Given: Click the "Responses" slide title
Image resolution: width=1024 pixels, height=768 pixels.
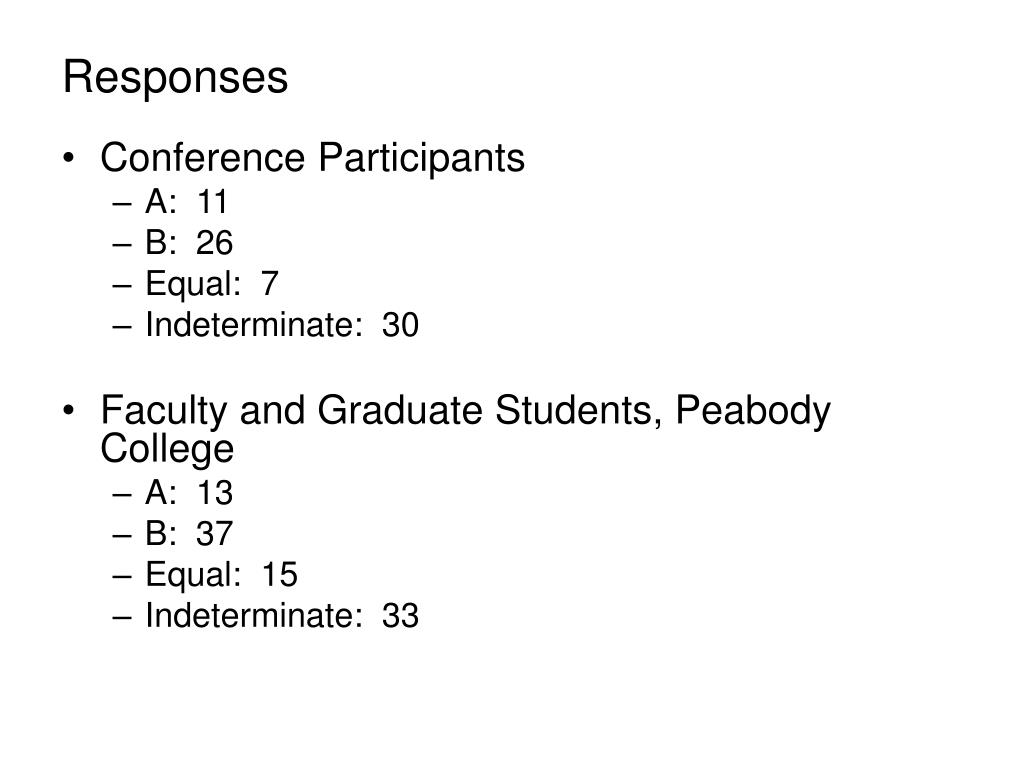Looking at the screenshot, I should tap(175, 78).
